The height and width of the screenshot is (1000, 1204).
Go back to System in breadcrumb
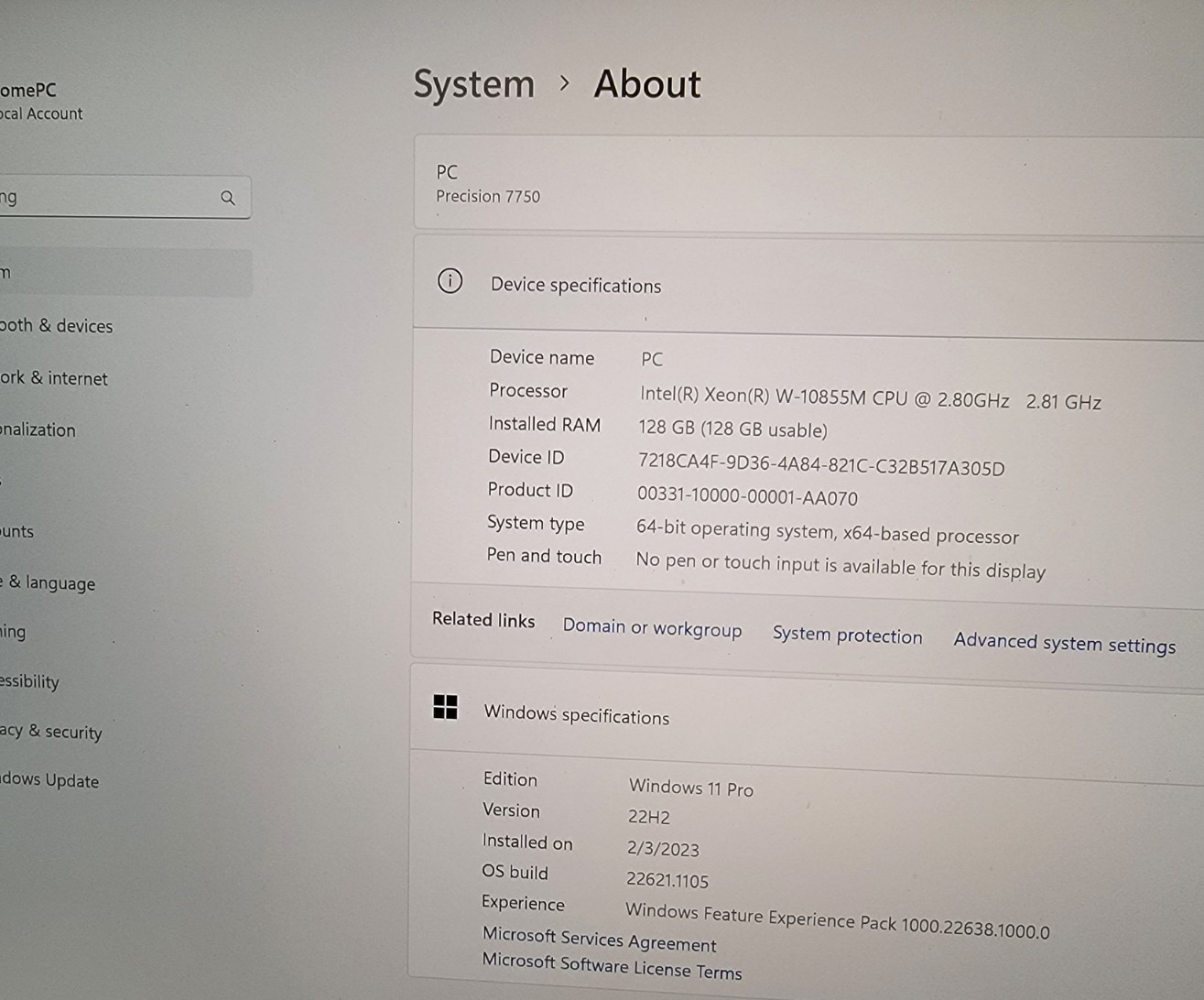click(473, 84)
